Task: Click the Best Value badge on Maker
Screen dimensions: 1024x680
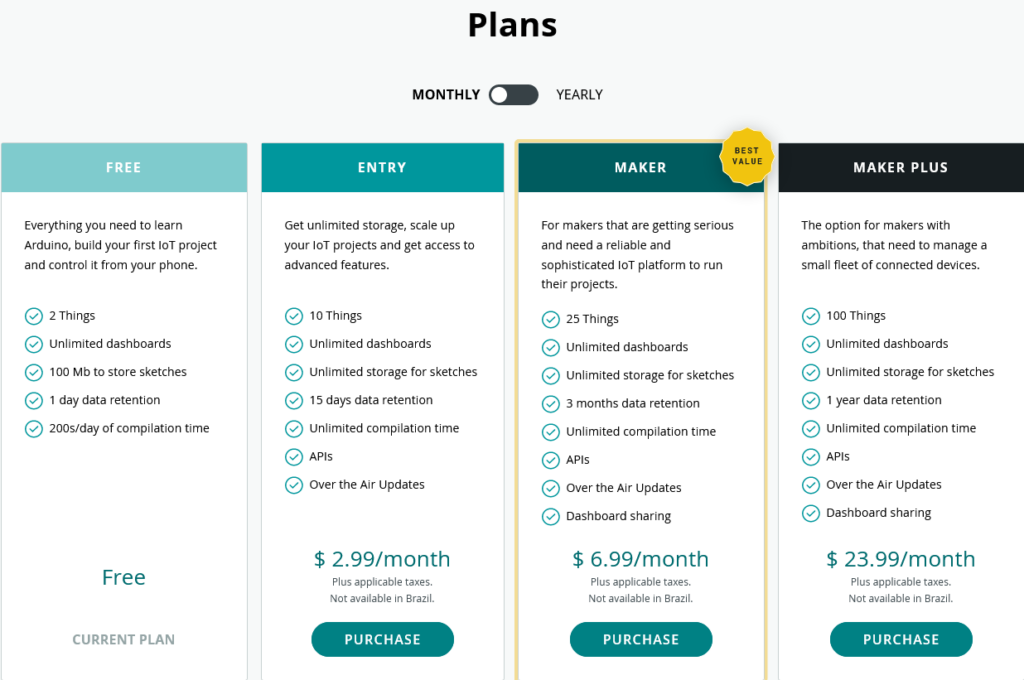Action: coord(746,156)
